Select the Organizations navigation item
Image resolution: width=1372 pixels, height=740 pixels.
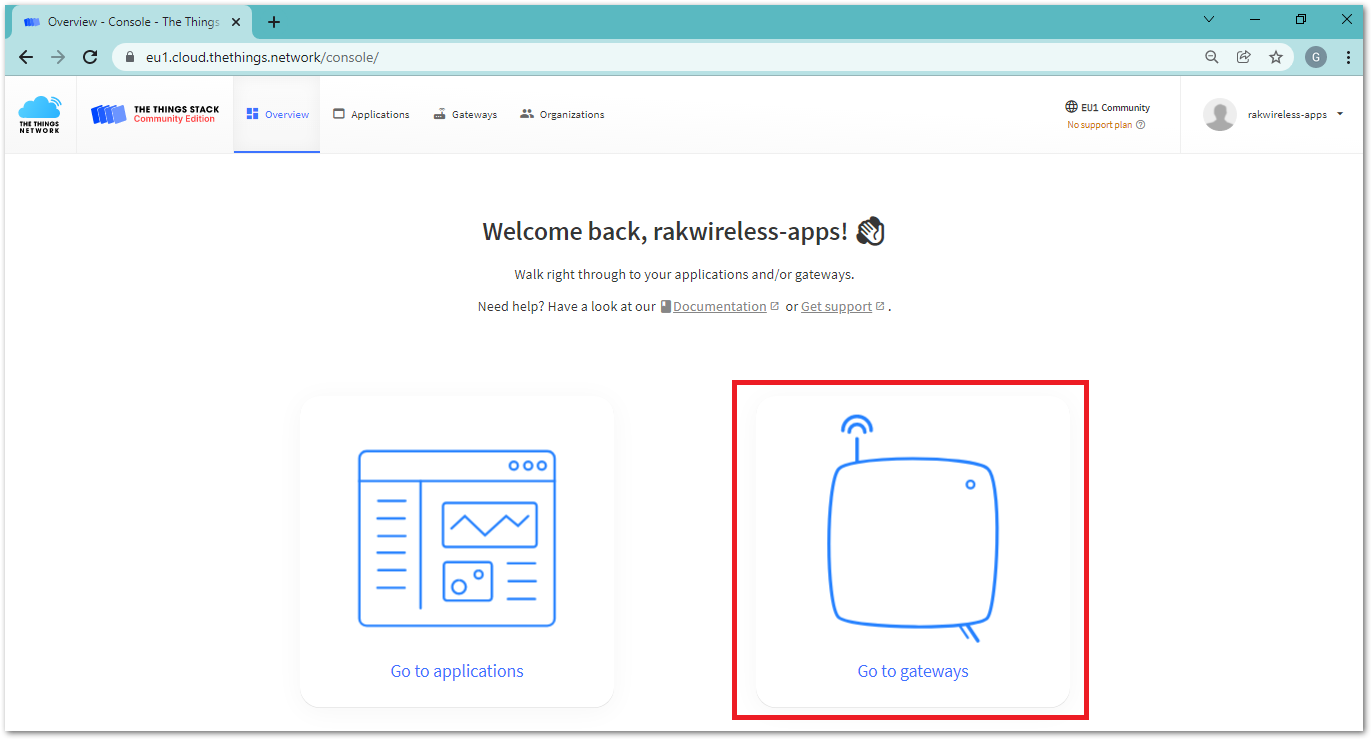pyautogui.click(x=562, y=114)
